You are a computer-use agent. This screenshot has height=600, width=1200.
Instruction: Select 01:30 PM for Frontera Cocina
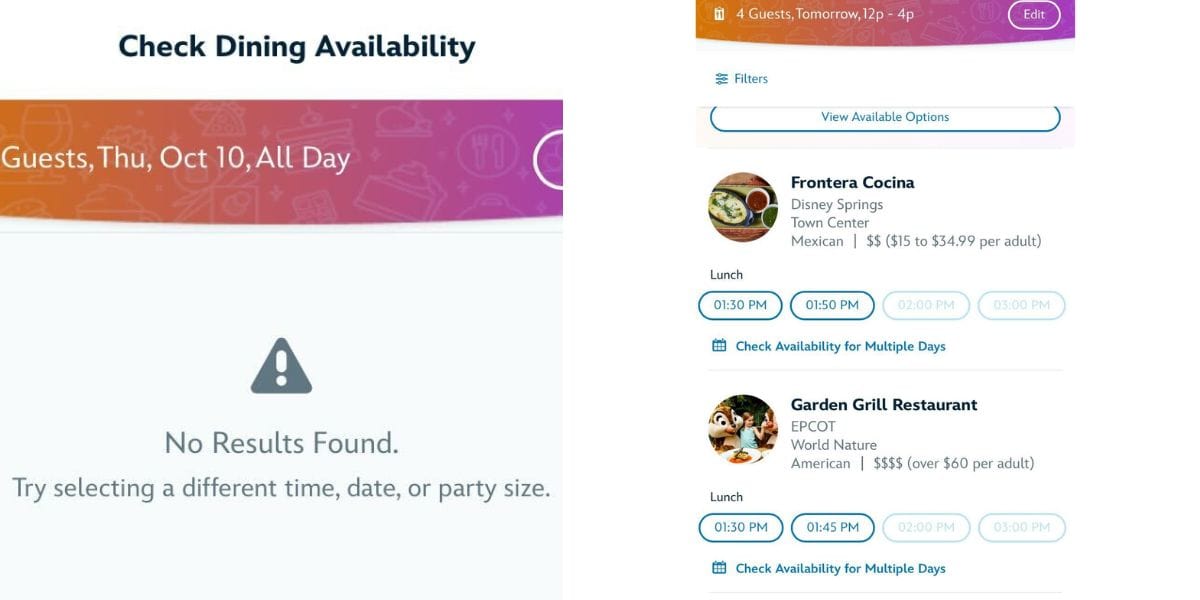(740, 305)
